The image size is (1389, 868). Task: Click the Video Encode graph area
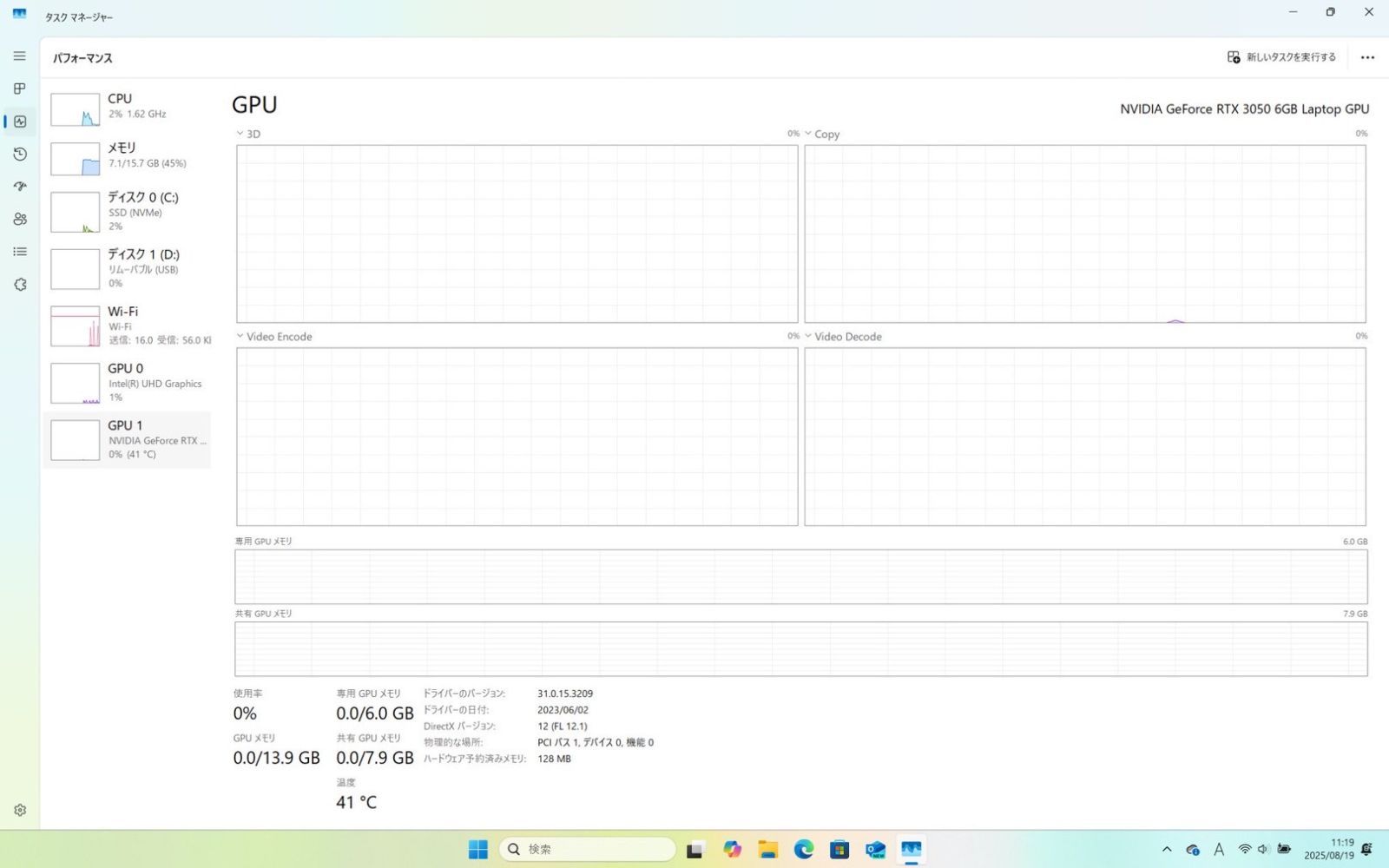pyautogui.click(x=517, y=437)
